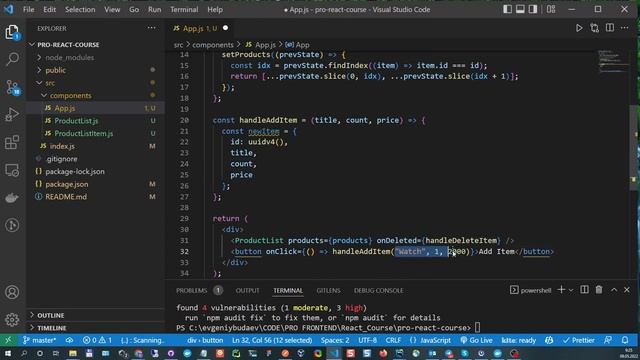The image size is (640, 360).
Task: Switch to the Output panel tab
Action: (247, 291)
